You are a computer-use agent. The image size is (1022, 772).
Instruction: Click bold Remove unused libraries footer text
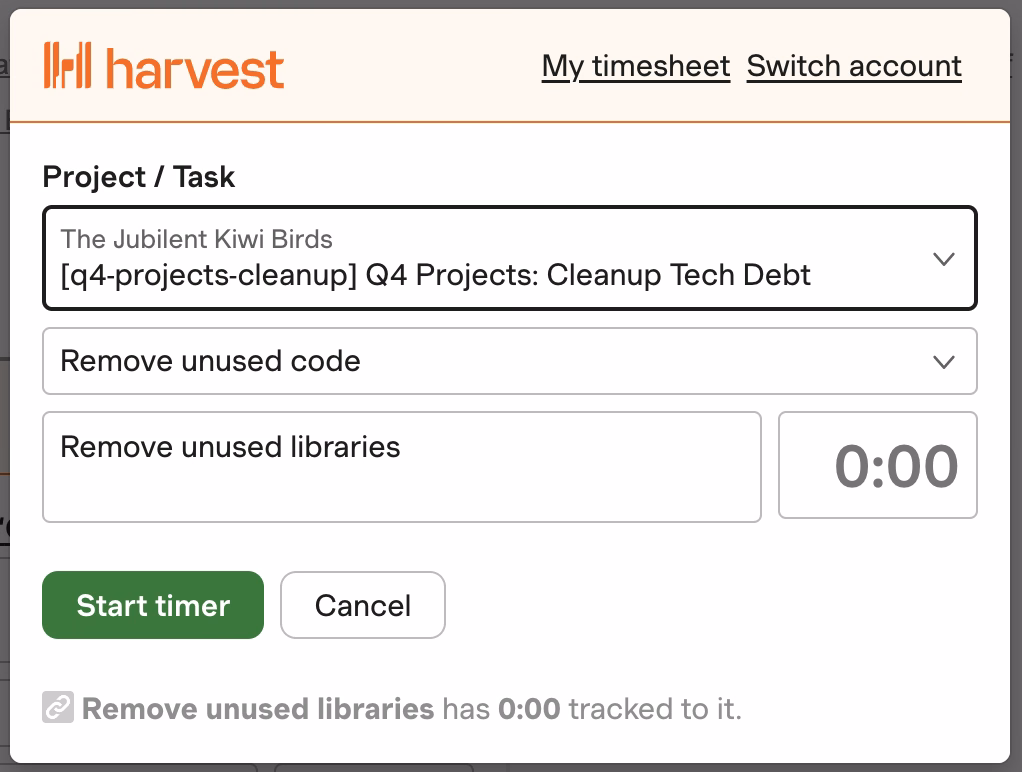(x=258, y=709)
